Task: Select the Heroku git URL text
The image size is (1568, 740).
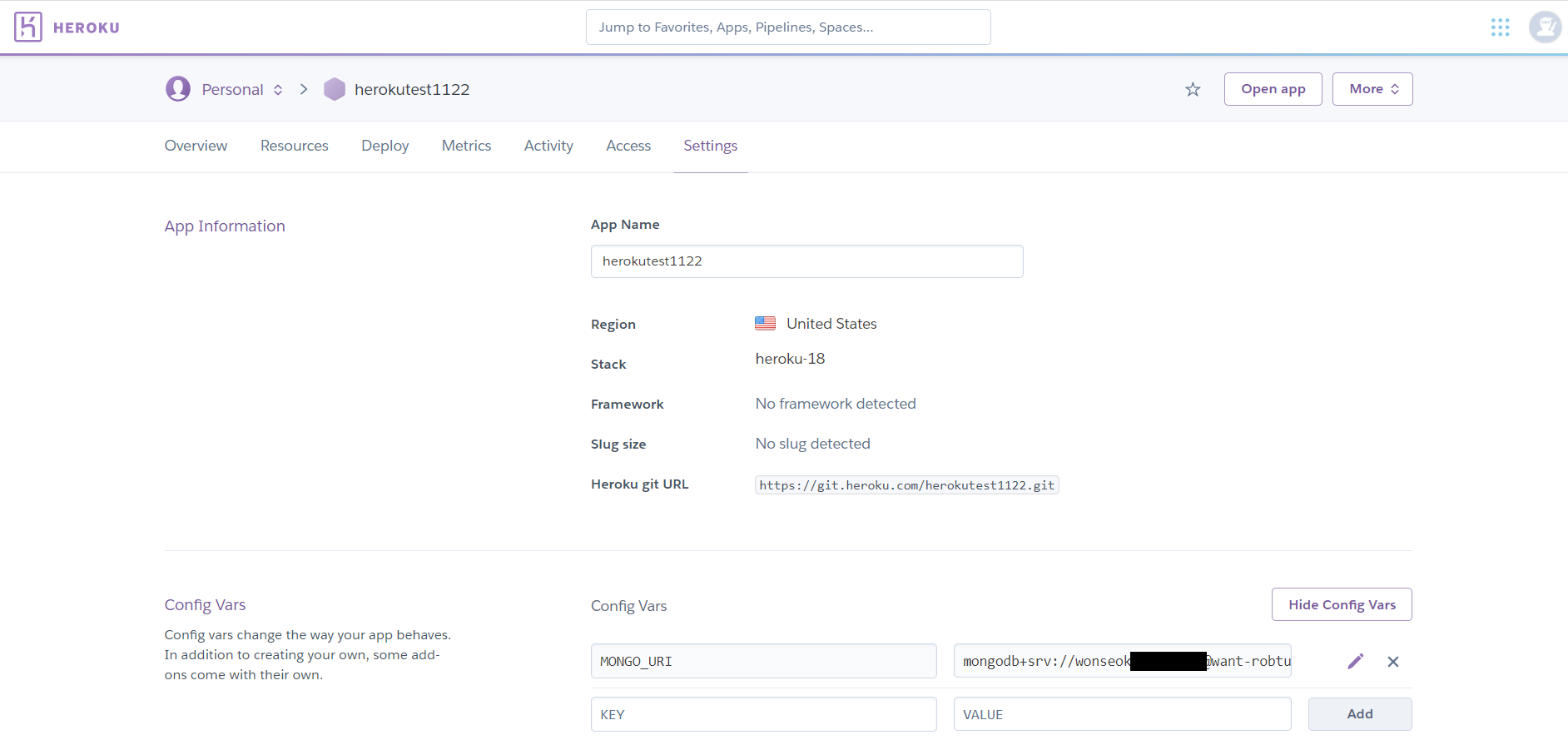Action: point(907,485)
